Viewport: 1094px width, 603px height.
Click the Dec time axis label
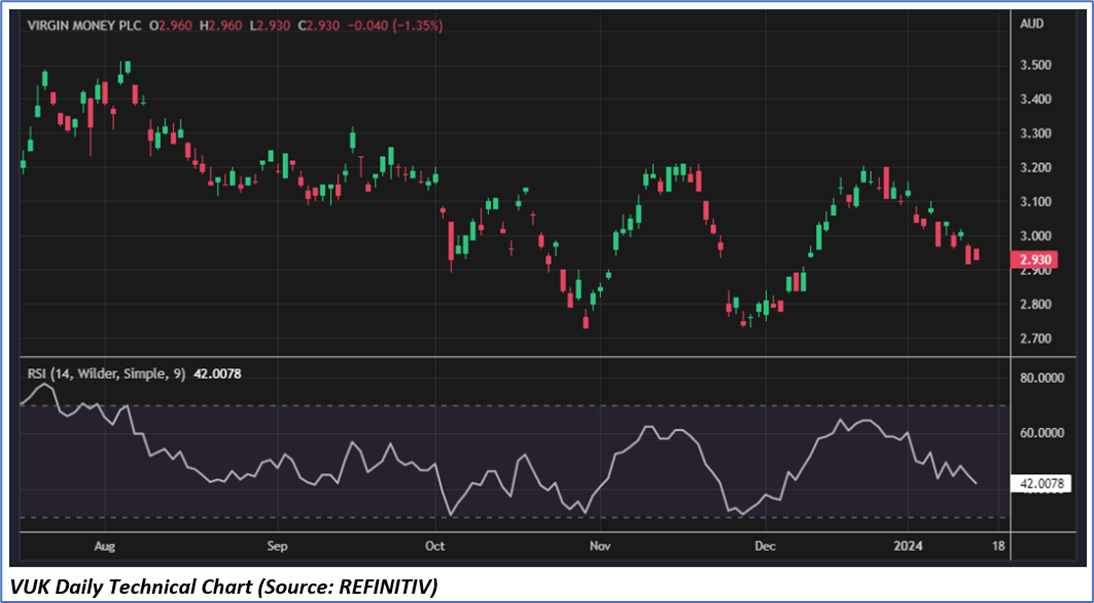pos(765,546)
